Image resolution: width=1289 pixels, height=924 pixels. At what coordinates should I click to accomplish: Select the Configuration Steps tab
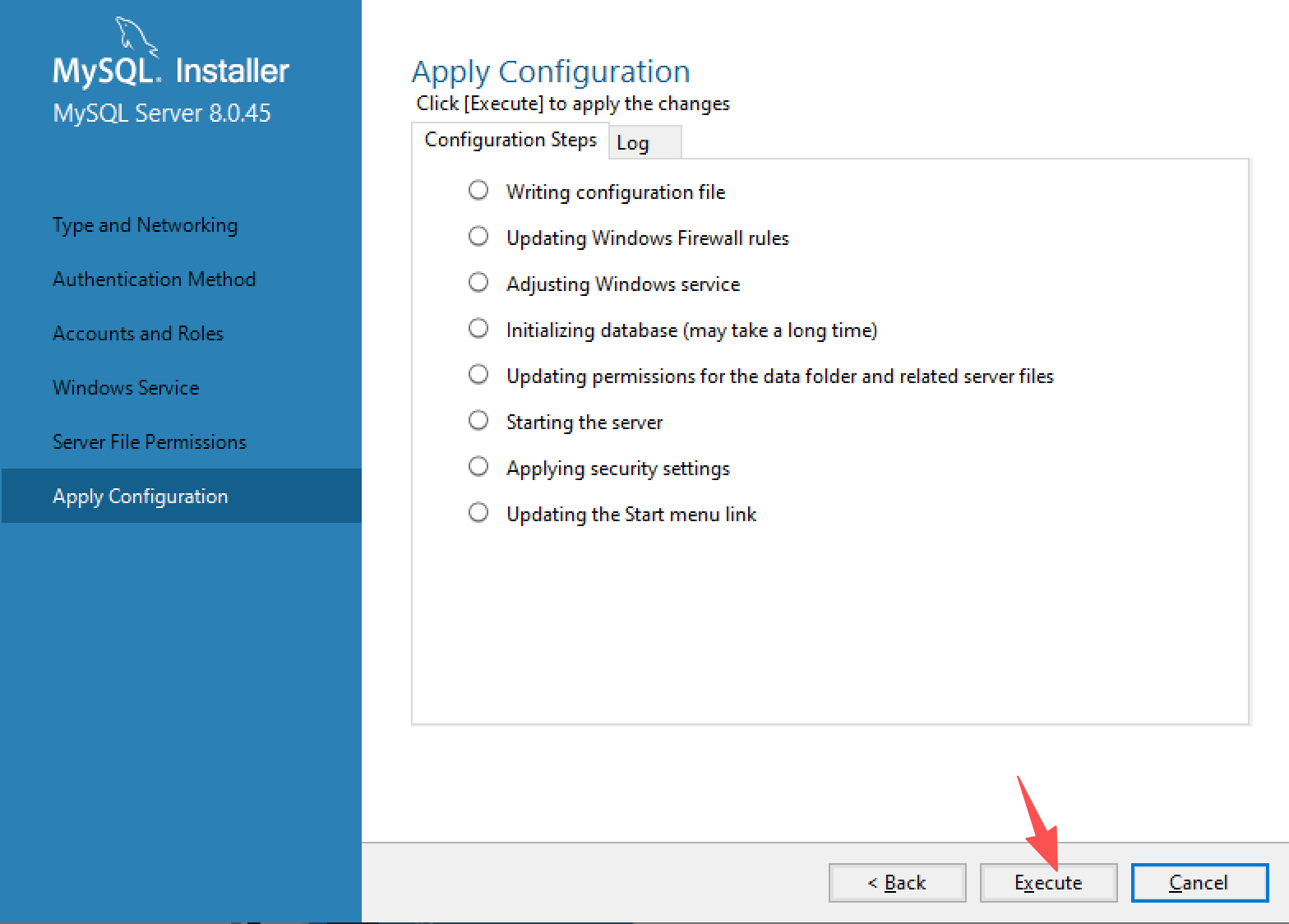click(x=511, y=140)
